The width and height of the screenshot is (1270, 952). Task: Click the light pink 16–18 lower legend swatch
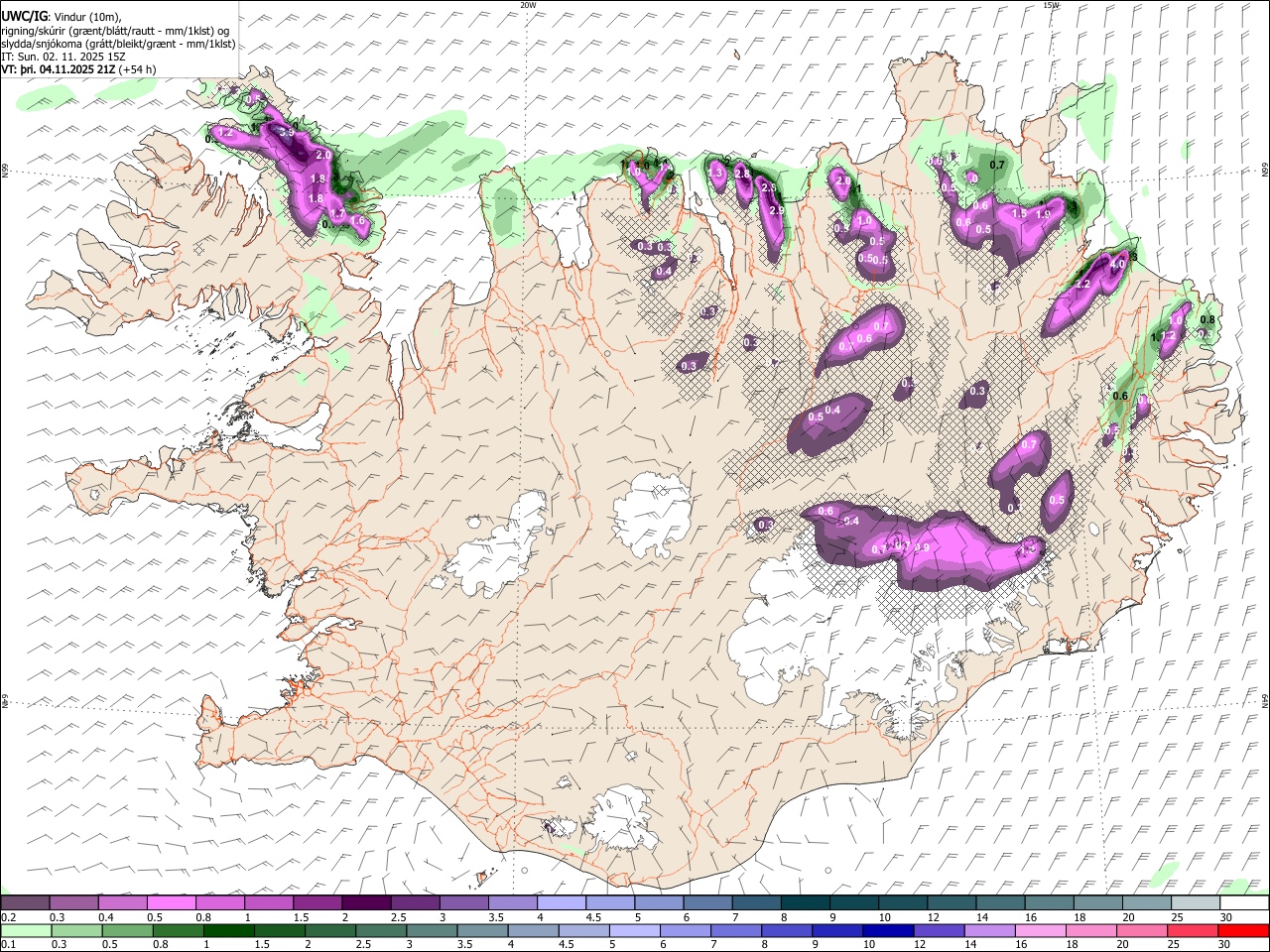tap(1041, 930)
